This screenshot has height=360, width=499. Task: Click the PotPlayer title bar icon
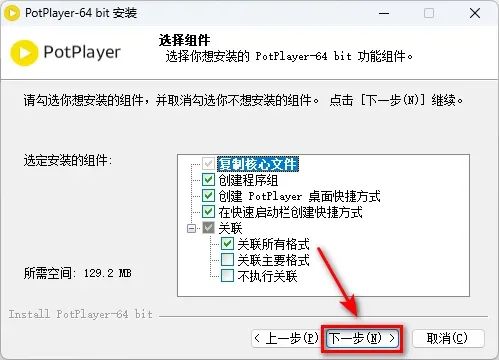click(12, 13)
